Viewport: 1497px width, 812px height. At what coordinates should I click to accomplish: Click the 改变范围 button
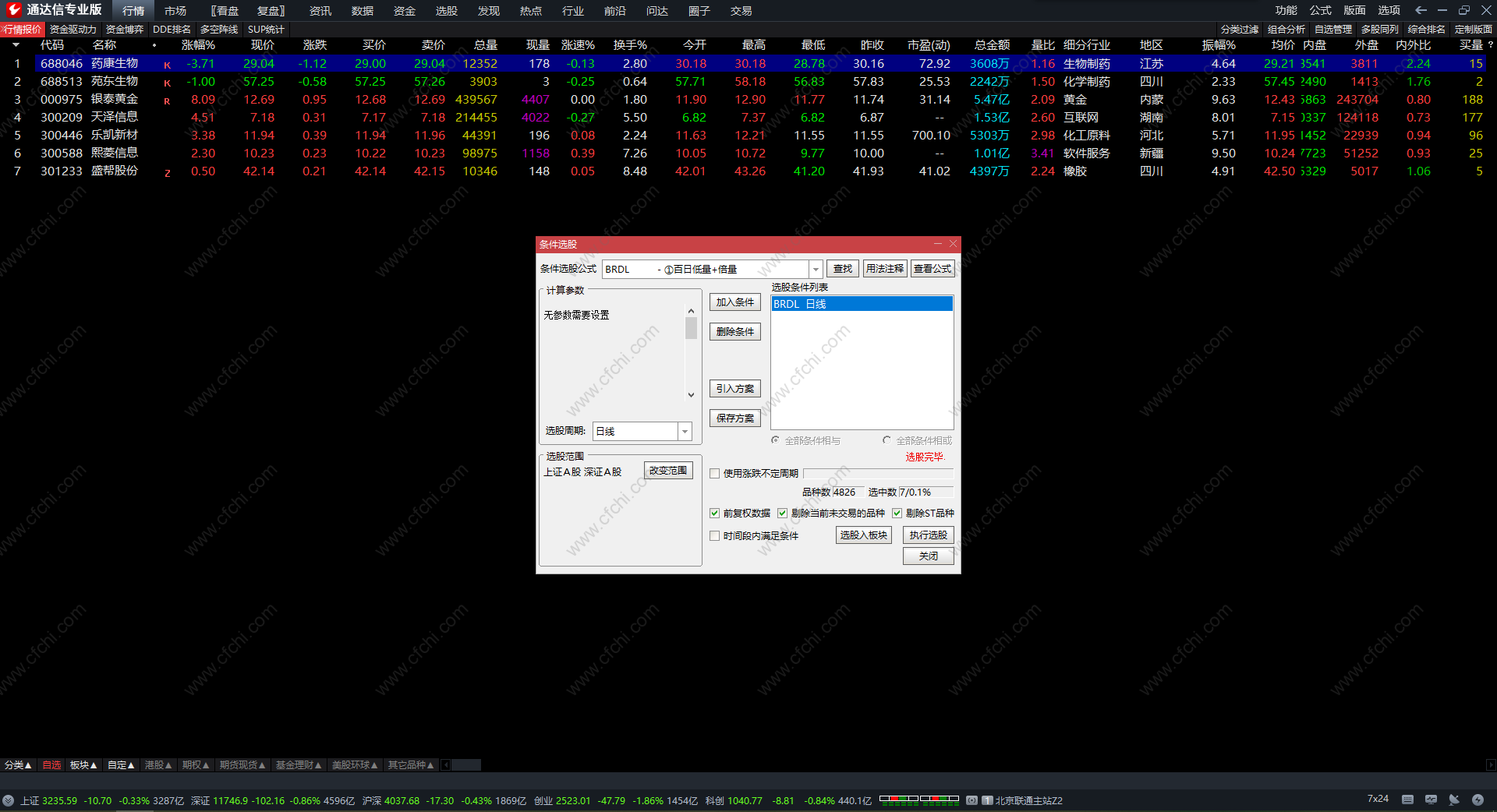coord(668,471)
